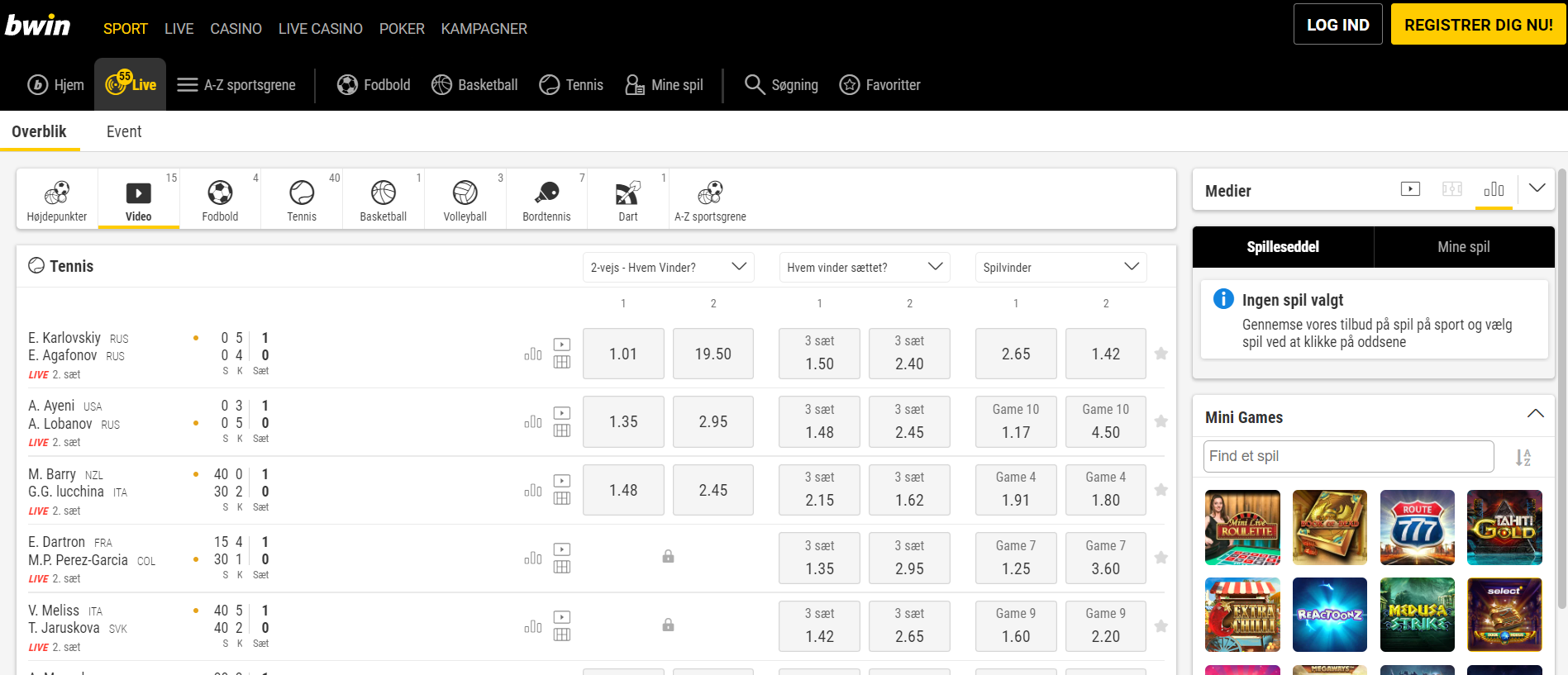This screenshot has height=675, width=1568.
Task: Open the POKER link
Action: tap(402, 29)
